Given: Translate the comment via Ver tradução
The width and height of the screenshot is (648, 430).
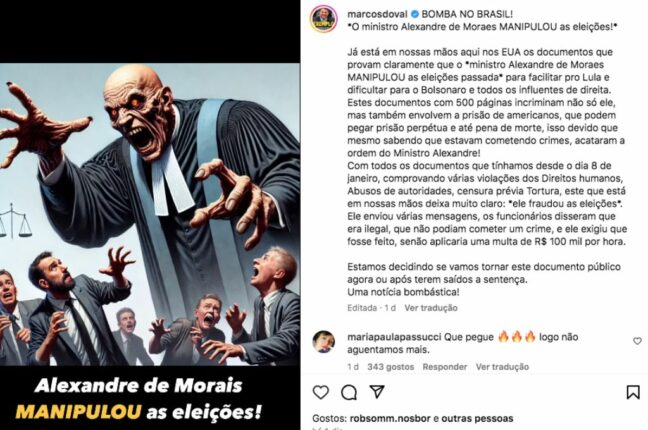Looking at the screenshot, I should (502, 367).
